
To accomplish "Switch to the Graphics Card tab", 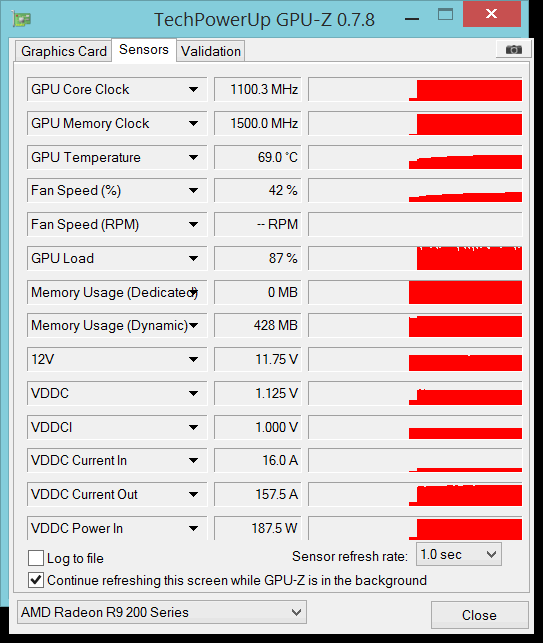I will coord(64,51).
